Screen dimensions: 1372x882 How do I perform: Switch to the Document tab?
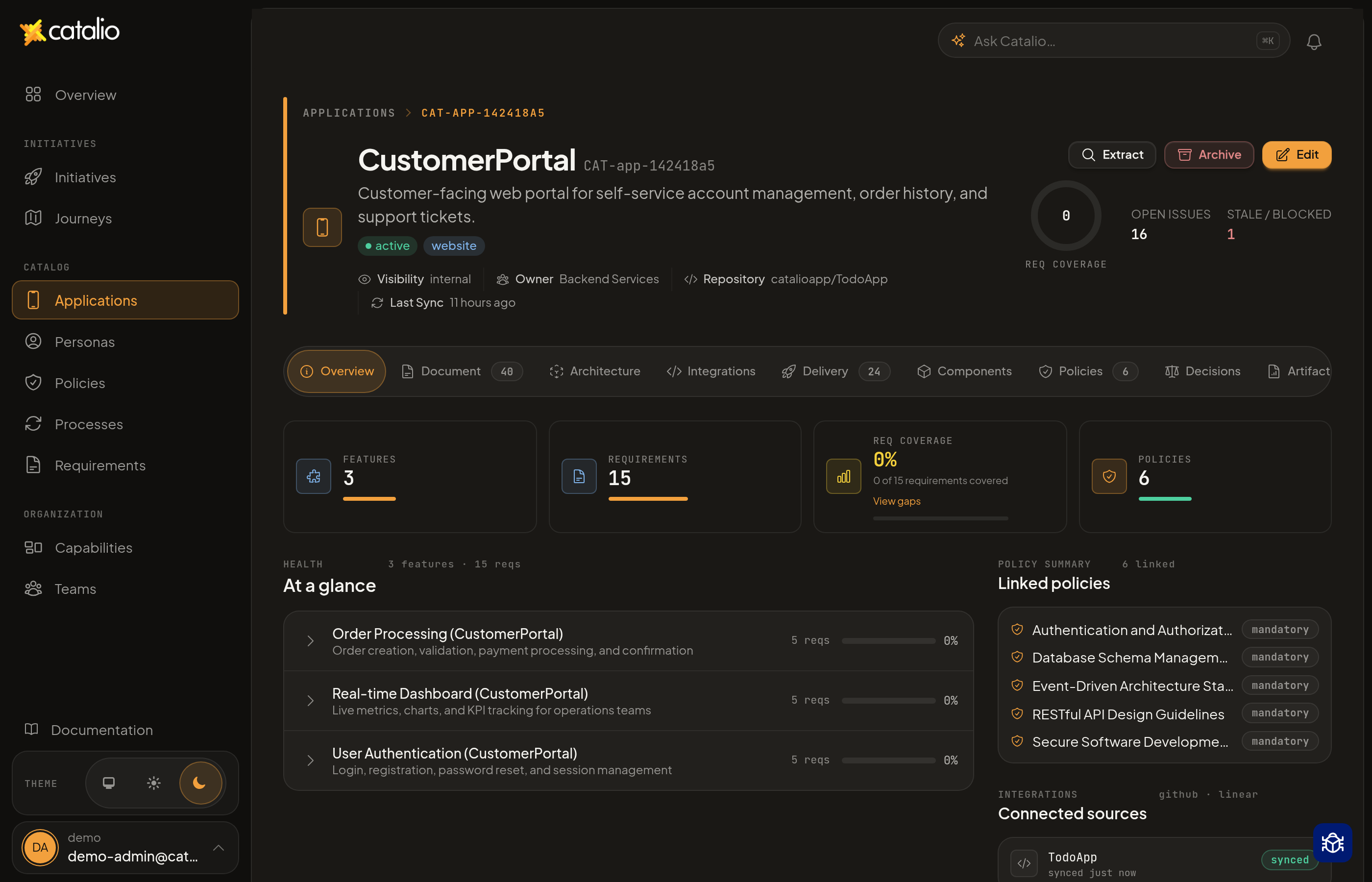[462, 371]
